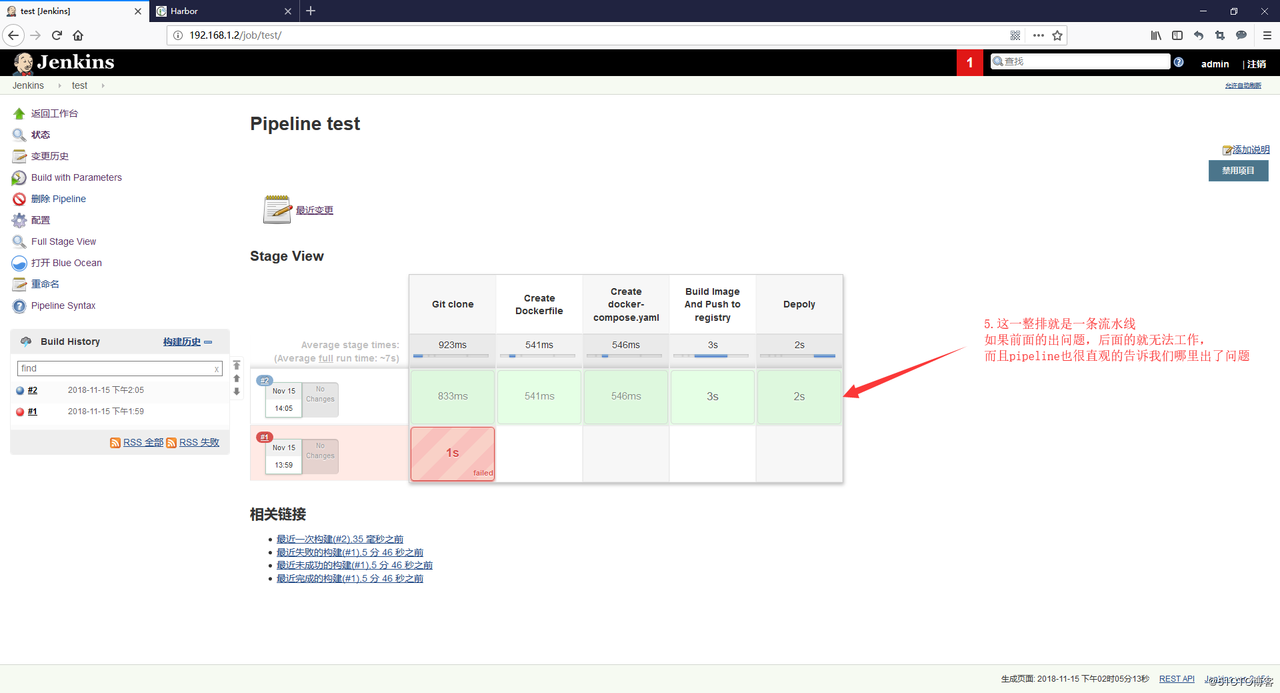Open build #2 in Build History
This screenshot has width=1280, height=693.
pyautogui.click(x=33, y=391)
